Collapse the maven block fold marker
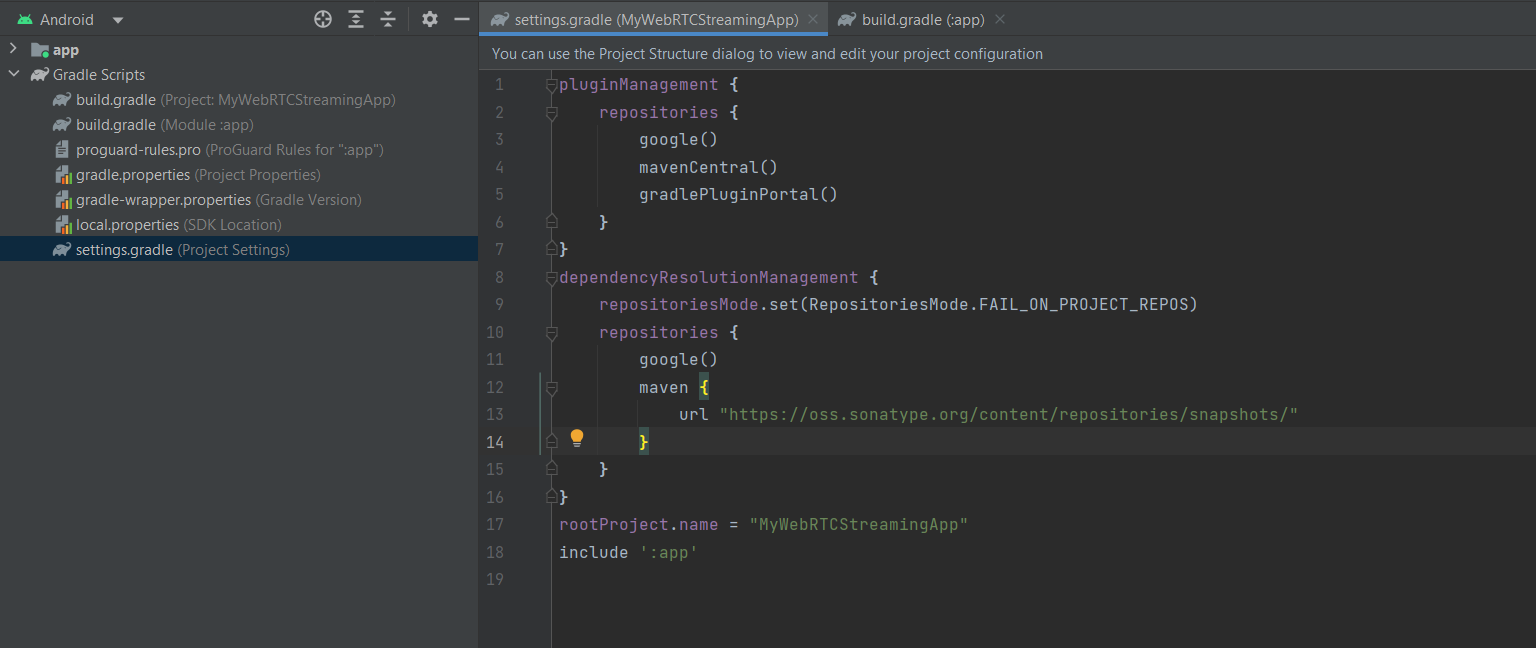1536x648 pixels. (x=551, y=388)
